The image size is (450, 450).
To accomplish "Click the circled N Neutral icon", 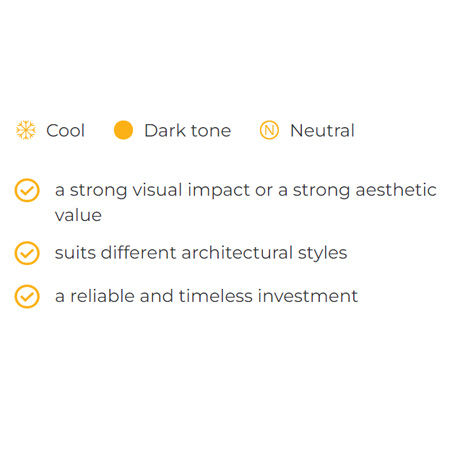I will (269, 130).
